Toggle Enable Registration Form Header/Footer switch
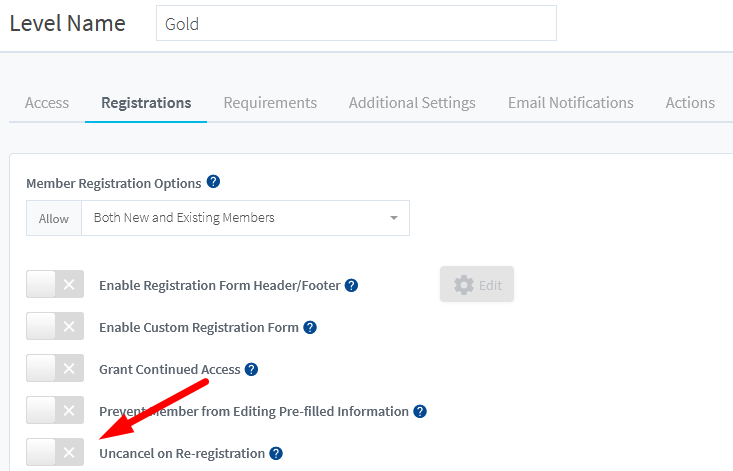 (55, 285)
